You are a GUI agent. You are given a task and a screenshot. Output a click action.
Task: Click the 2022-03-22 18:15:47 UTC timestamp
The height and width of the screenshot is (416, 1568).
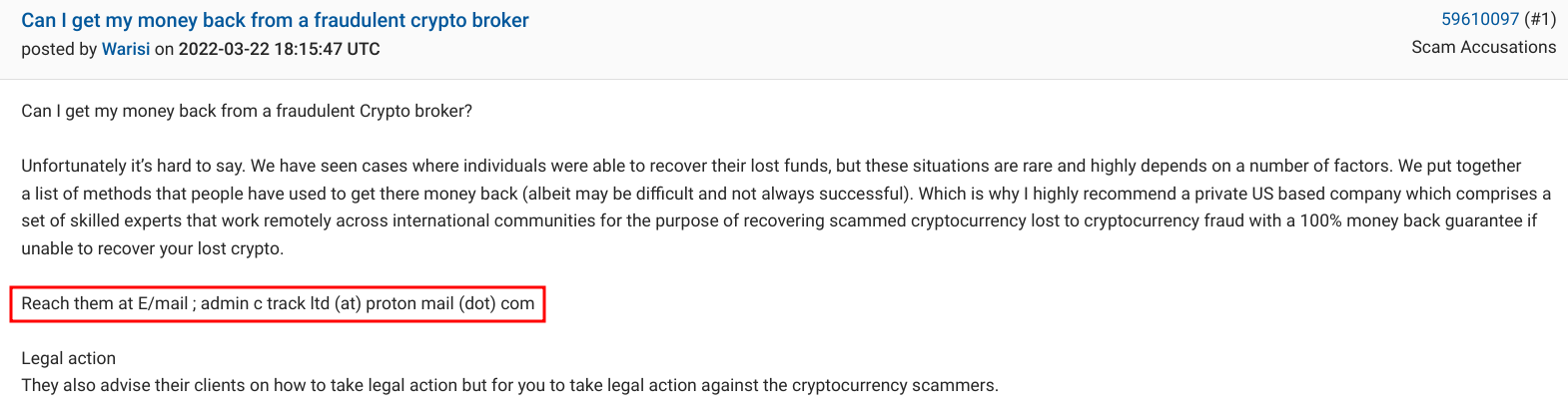(x=280, y=49)
